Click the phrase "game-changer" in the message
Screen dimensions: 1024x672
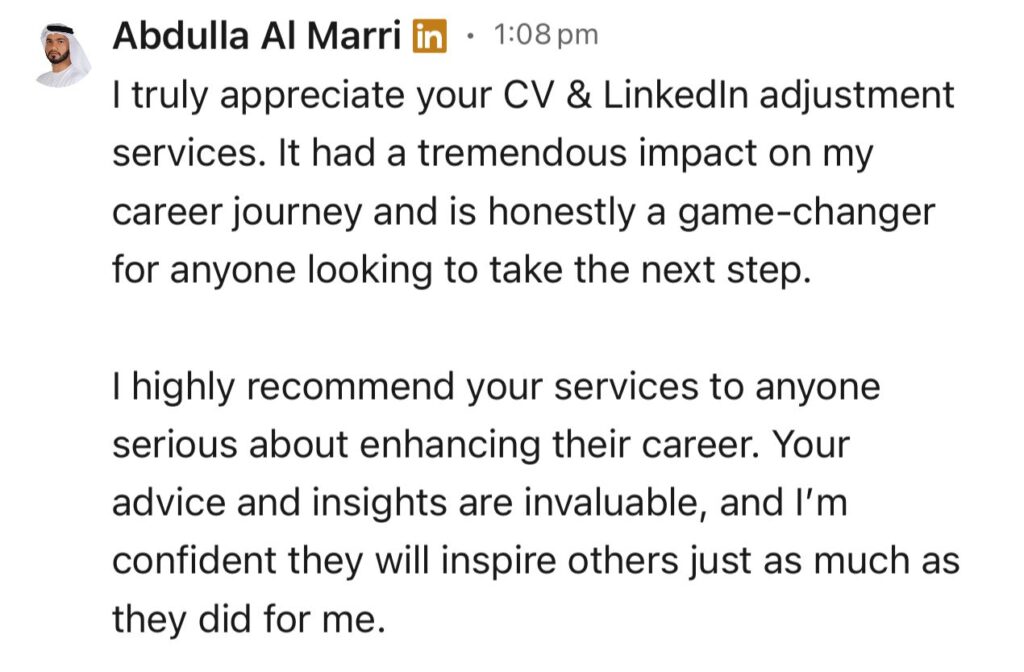[x=807, y=214]
